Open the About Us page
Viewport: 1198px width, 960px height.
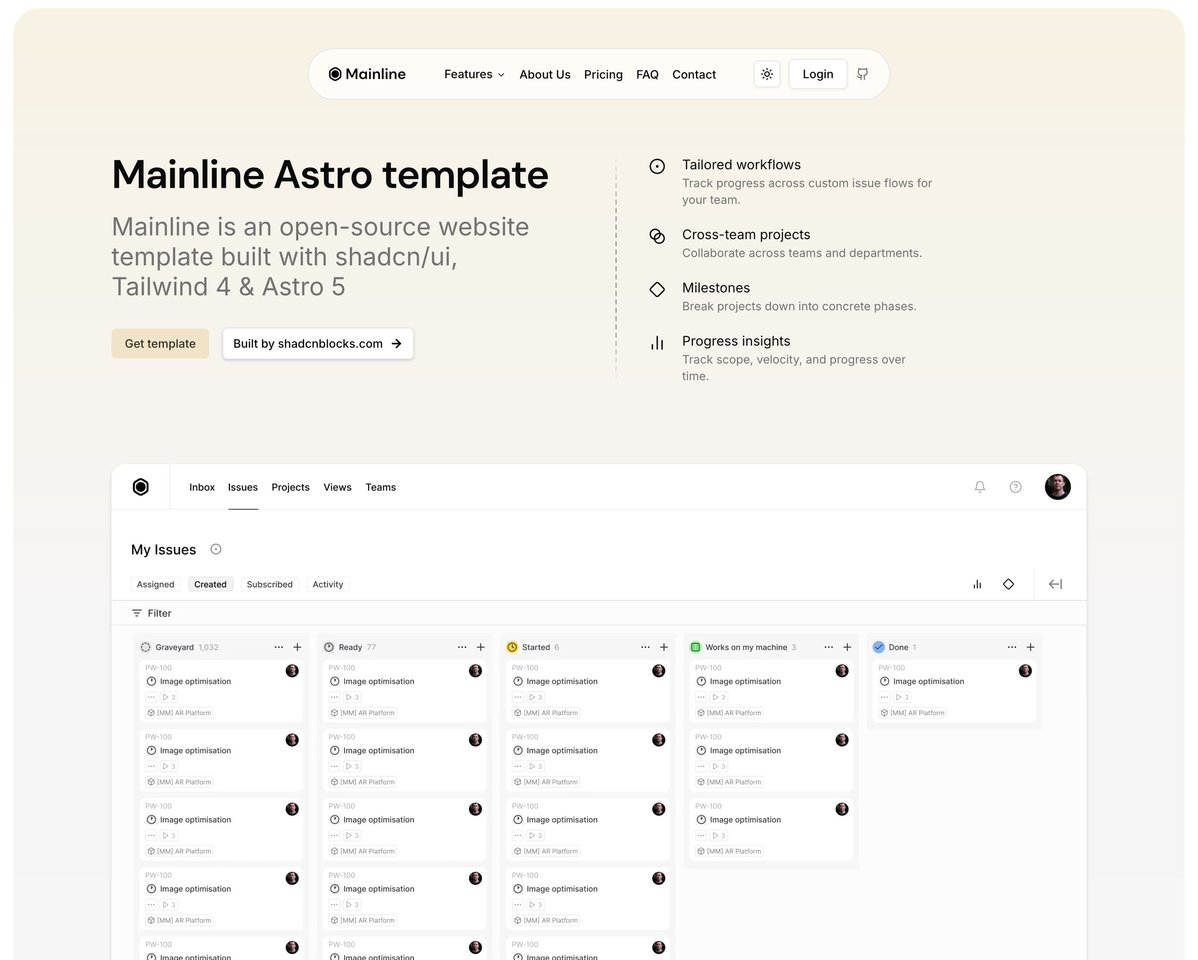click(x=545, y=74)
